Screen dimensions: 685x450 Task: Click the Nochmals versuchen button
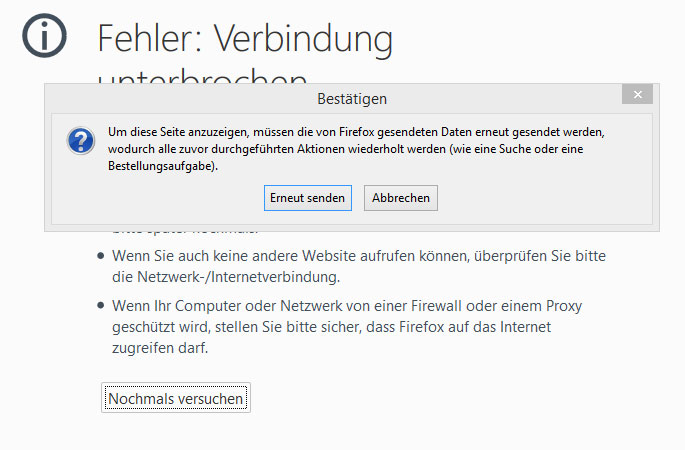pos(175,398)
